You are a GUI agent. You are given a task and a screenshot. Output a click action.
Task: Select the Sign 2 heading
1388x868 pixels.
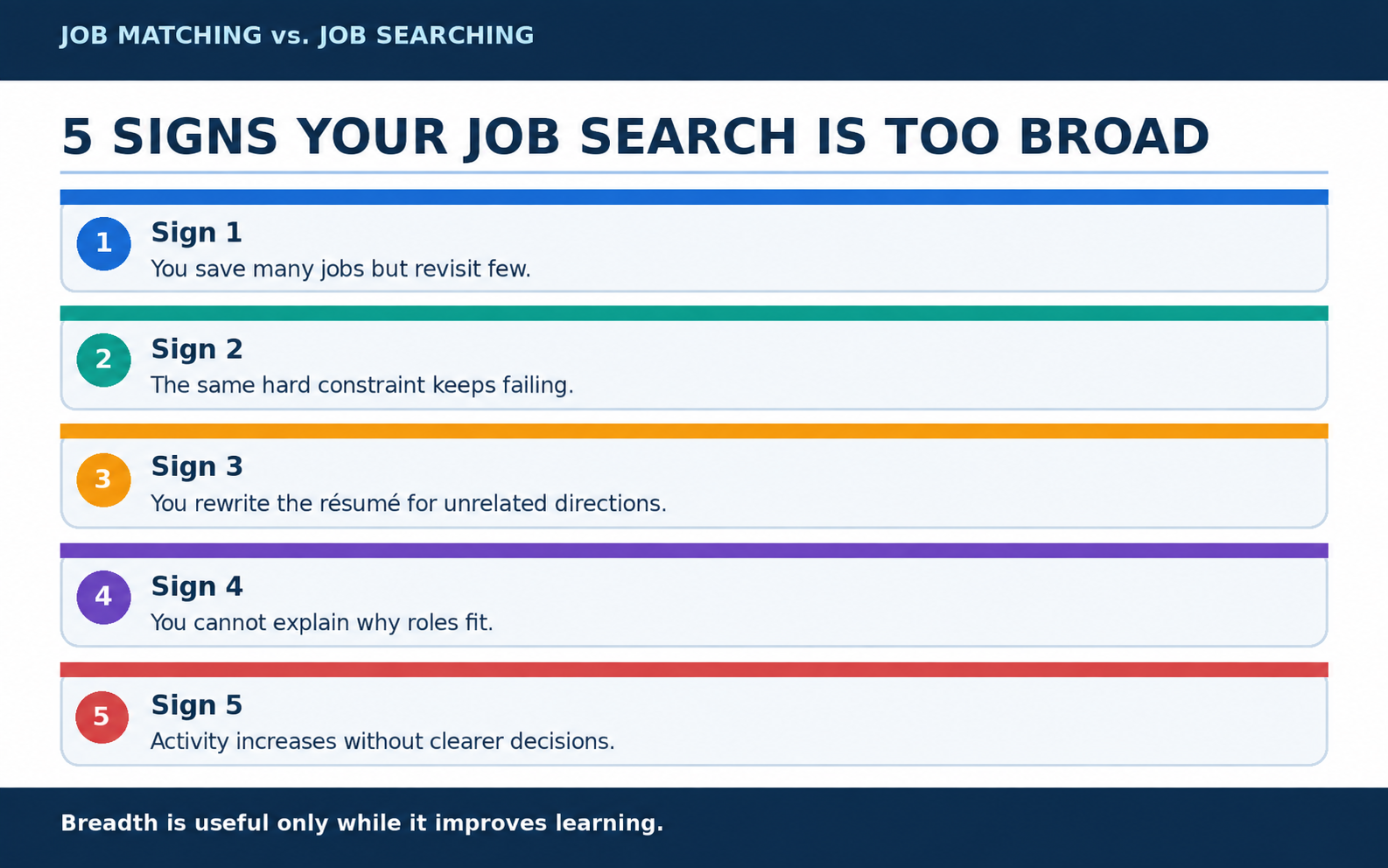point(196,349)
